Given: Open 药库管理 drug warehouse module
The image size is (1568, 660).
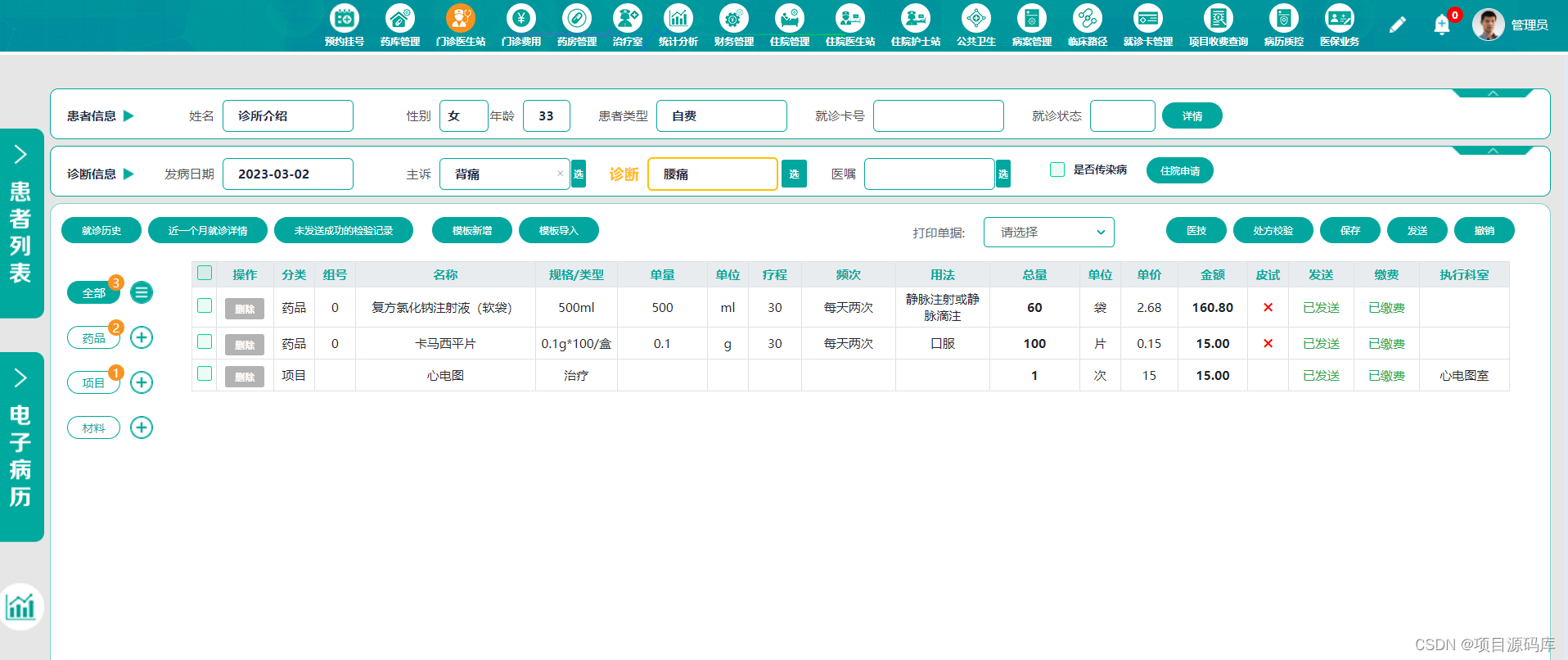Looking at the screenshot, I should click(x=400, y=25).
